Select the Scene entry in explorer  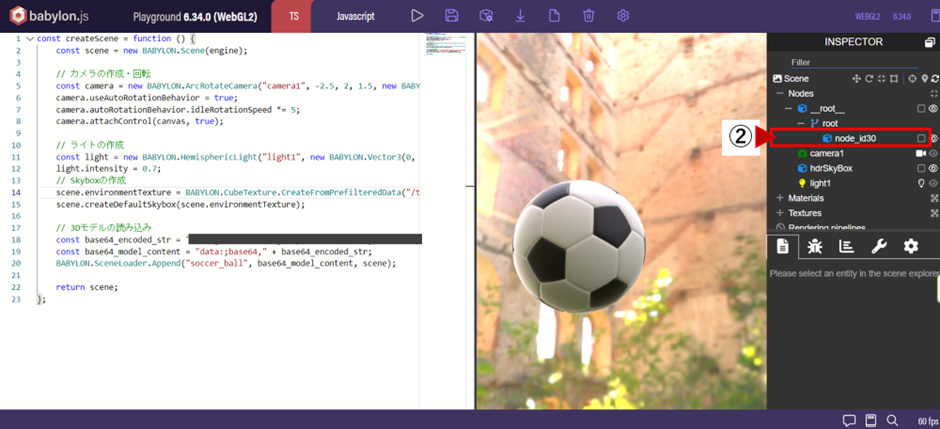[x=796, y=78]
